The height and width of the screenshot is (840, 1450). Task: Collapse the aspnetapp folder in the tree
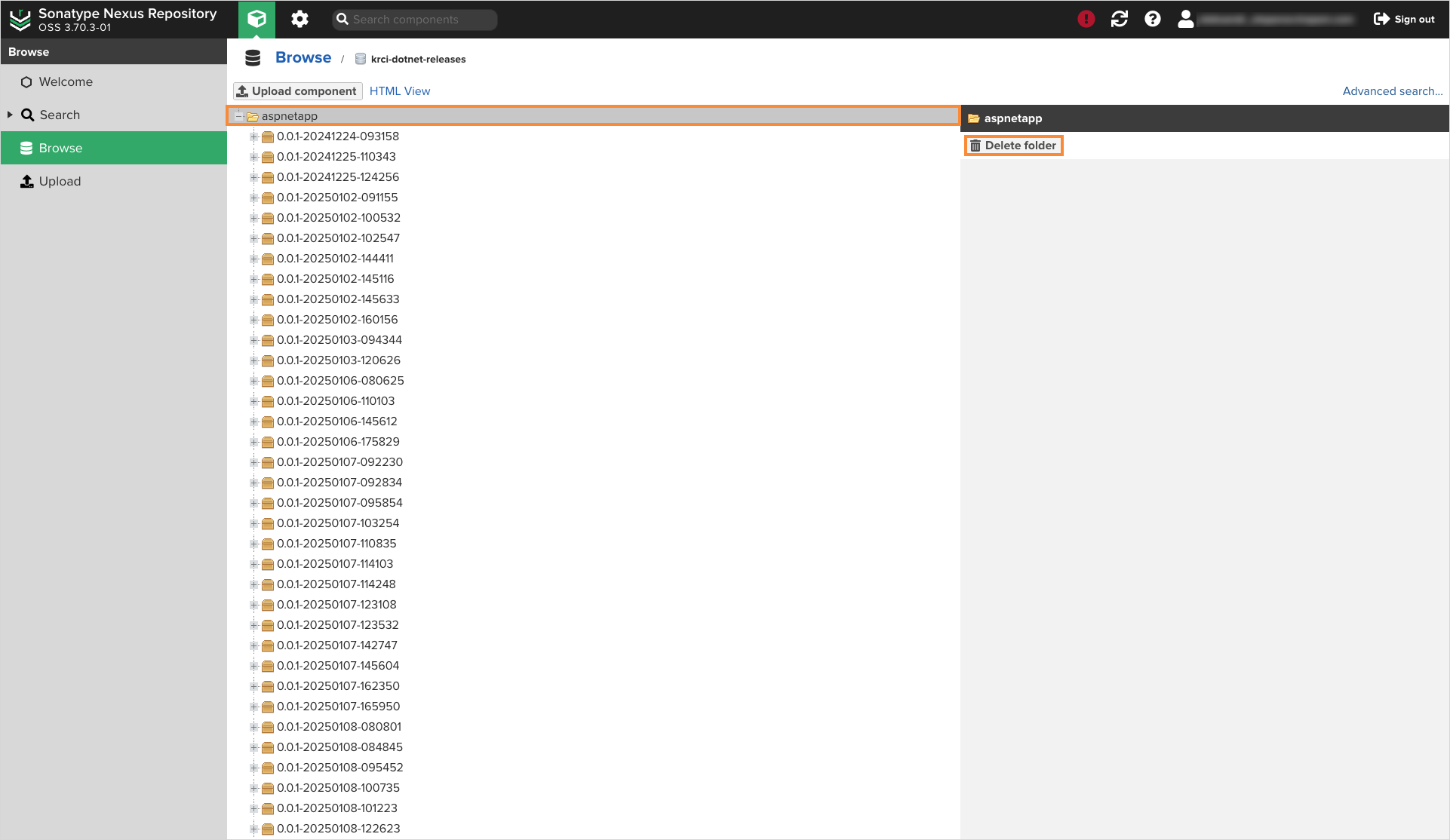pyautogui.click(x=239, y=116)
